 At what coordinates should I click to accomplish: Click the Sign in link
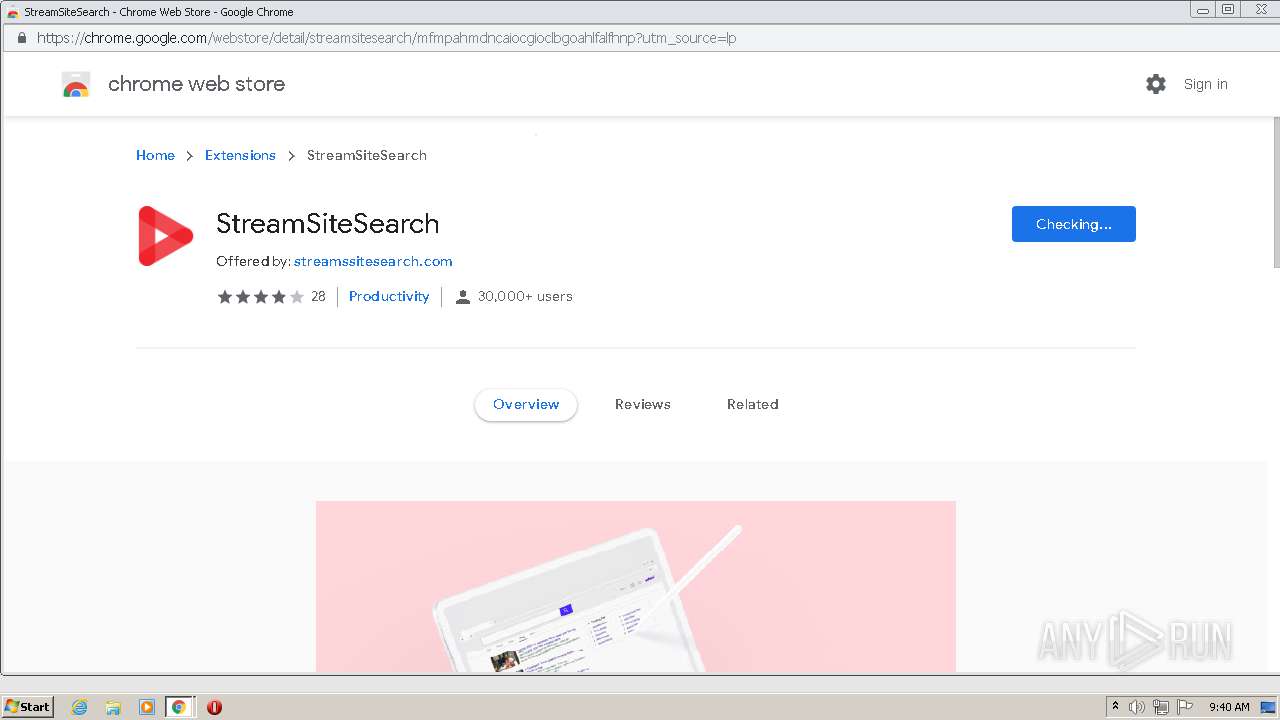tap(1206, 84)
